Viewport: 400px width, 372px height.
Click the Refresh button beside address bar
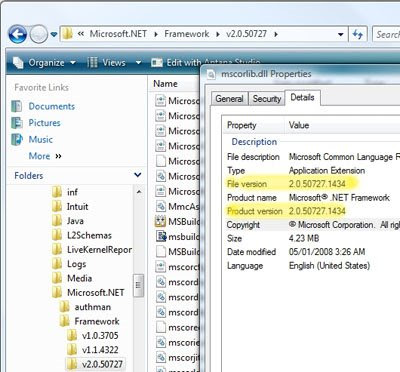coord(358,34)
